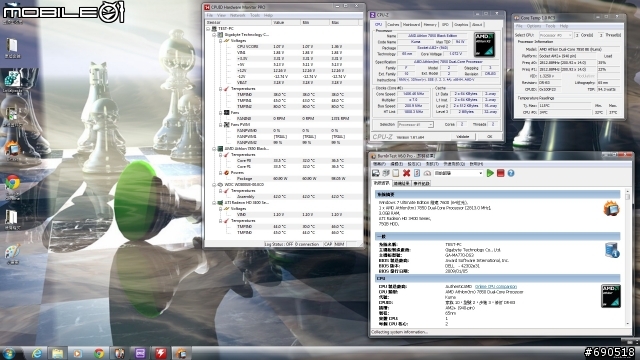This screenshot has height=360, width=640.
Task: Open Hardware Monitor's Tools menu
Action: [255, 16]
